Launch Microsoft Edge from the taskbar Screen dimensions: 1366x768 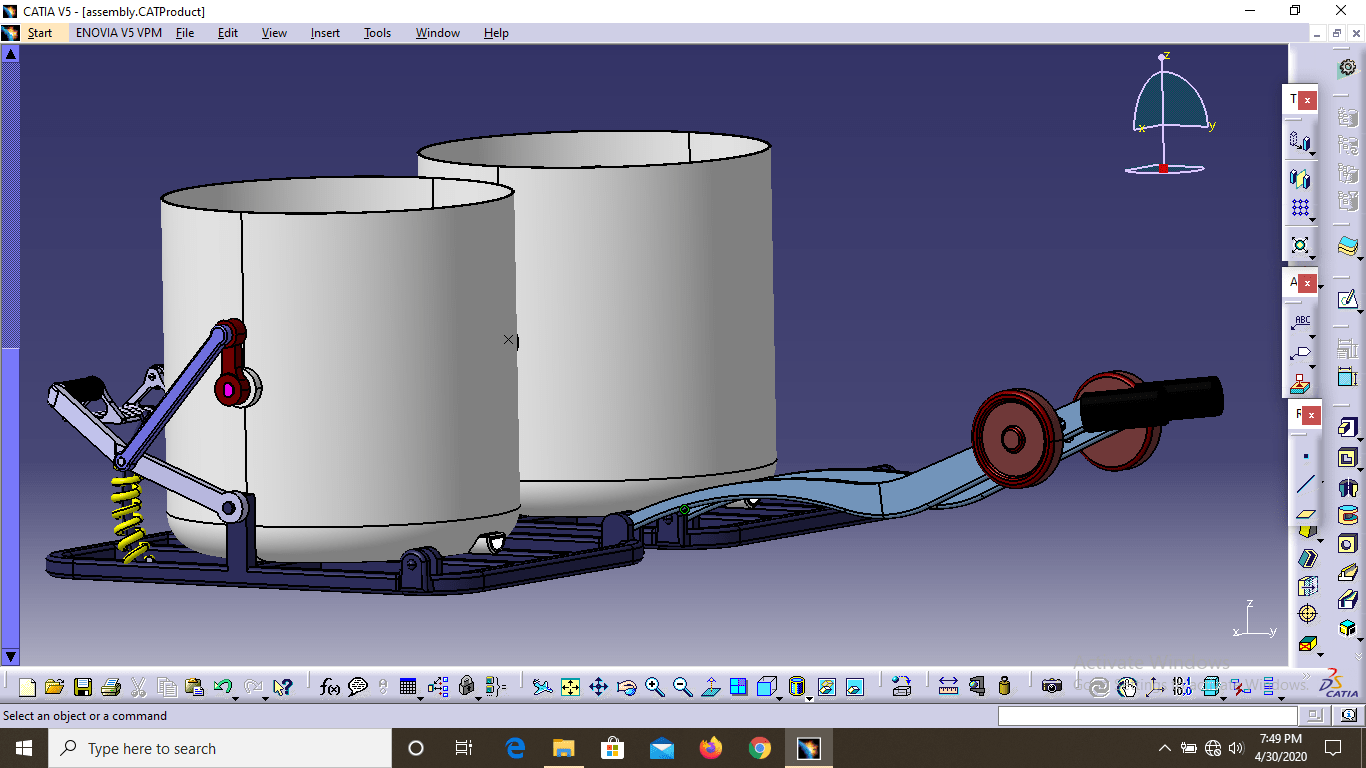point(515,748)
